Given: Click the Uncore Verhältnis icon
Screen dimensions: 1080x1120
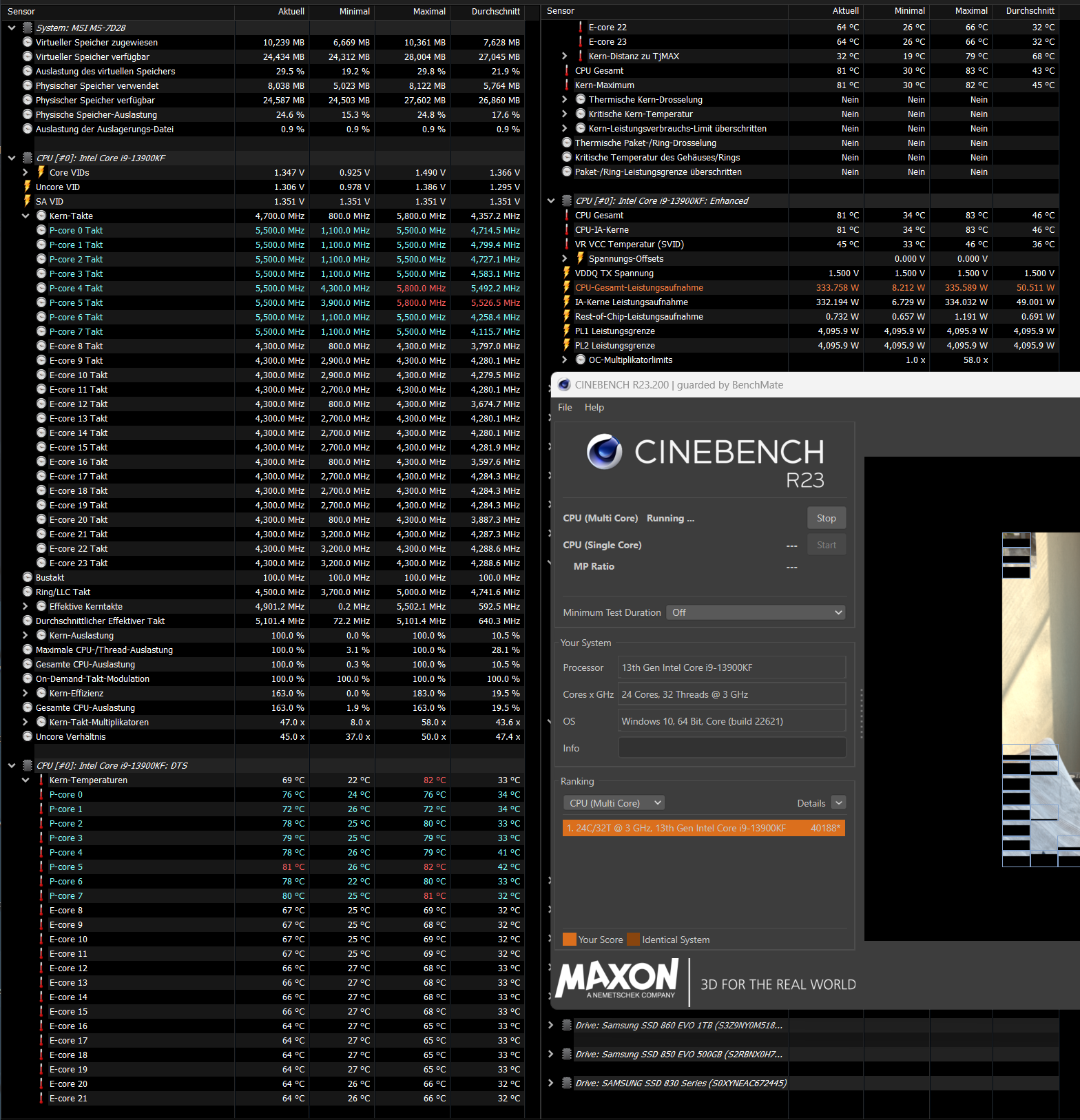Looking at the screenshot, I should (28, 736).
